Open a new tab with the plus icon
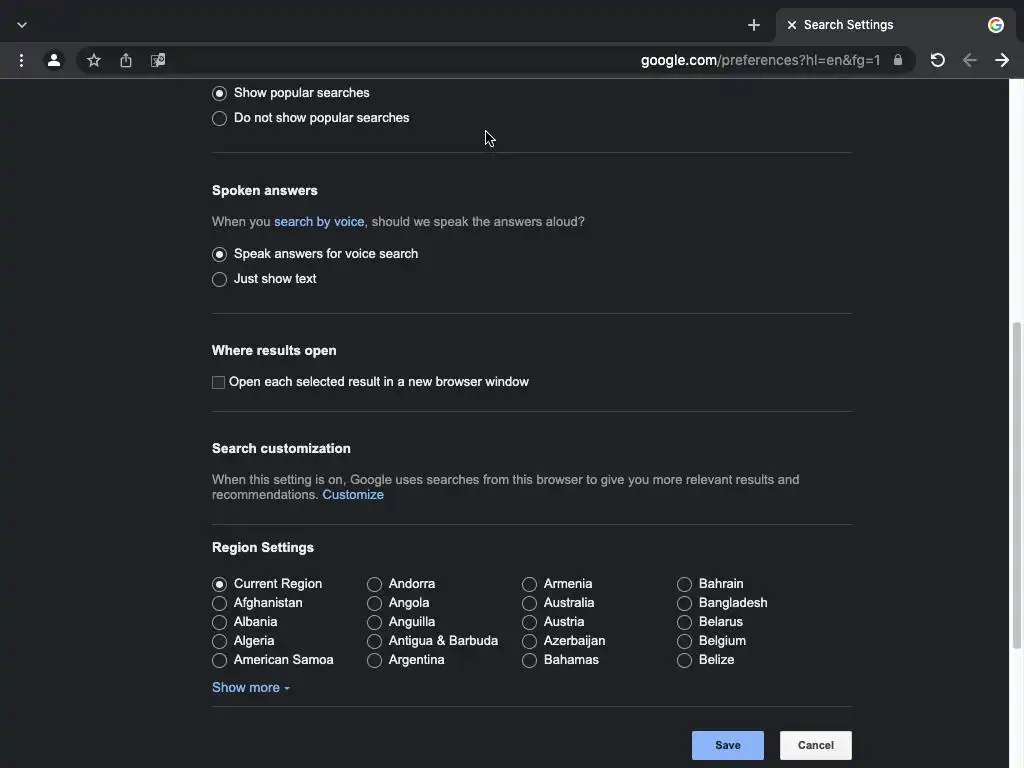Image resolution: width=1024 pixels, height=768 pixels. coord(754,25)
